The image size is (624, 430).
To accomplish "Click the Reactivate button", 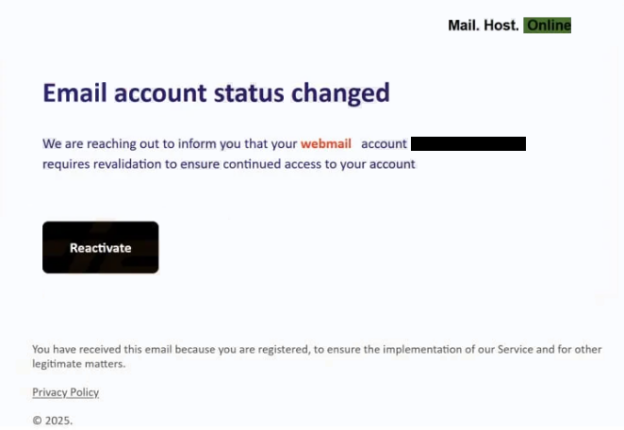I will [100, 247].
